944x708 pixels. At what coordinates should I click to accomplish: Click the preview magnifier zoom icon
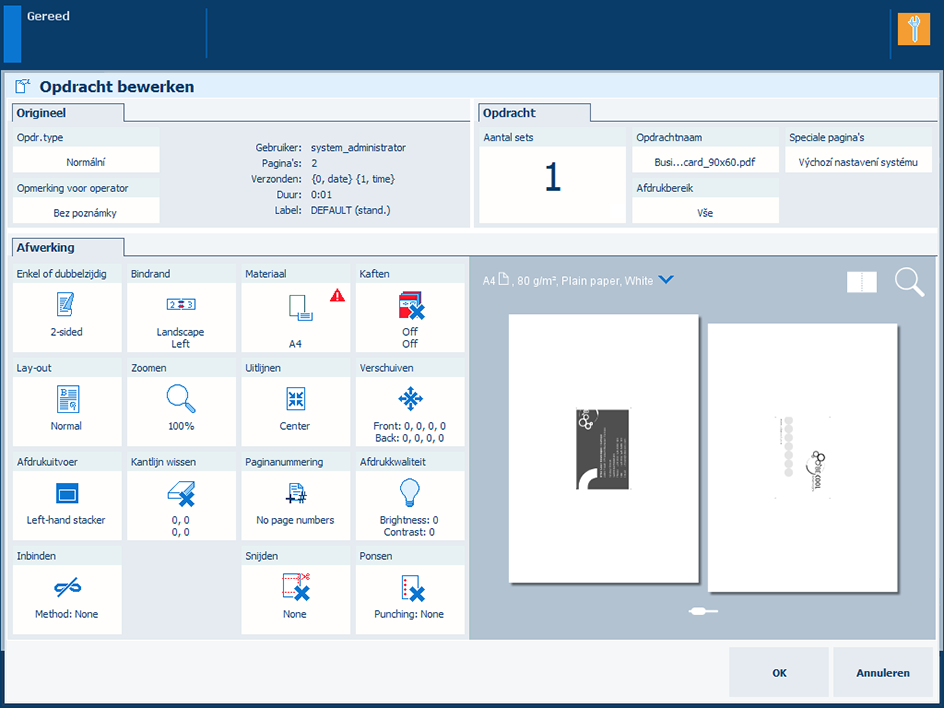(x=909, y=283)
